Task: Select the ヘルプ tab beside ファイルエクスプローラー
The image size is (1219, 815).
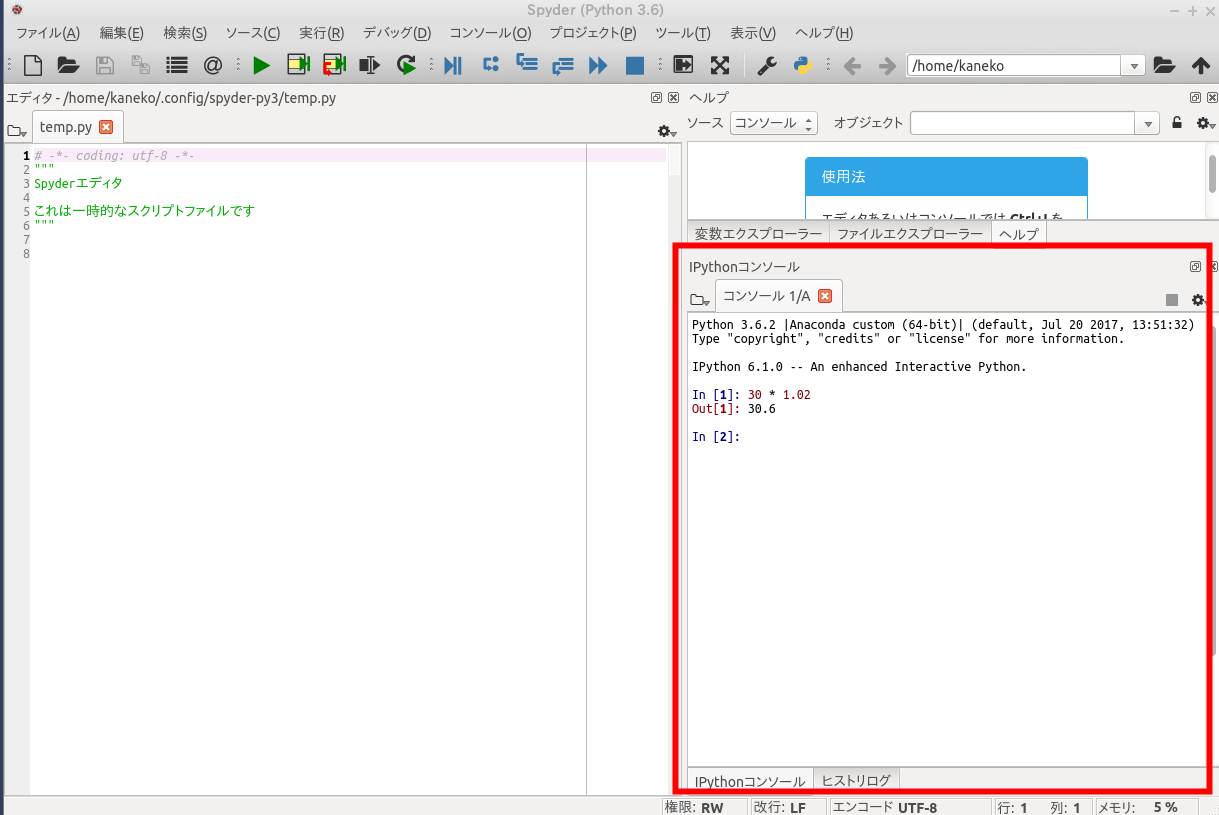Action: click(x=1019, y=234)
